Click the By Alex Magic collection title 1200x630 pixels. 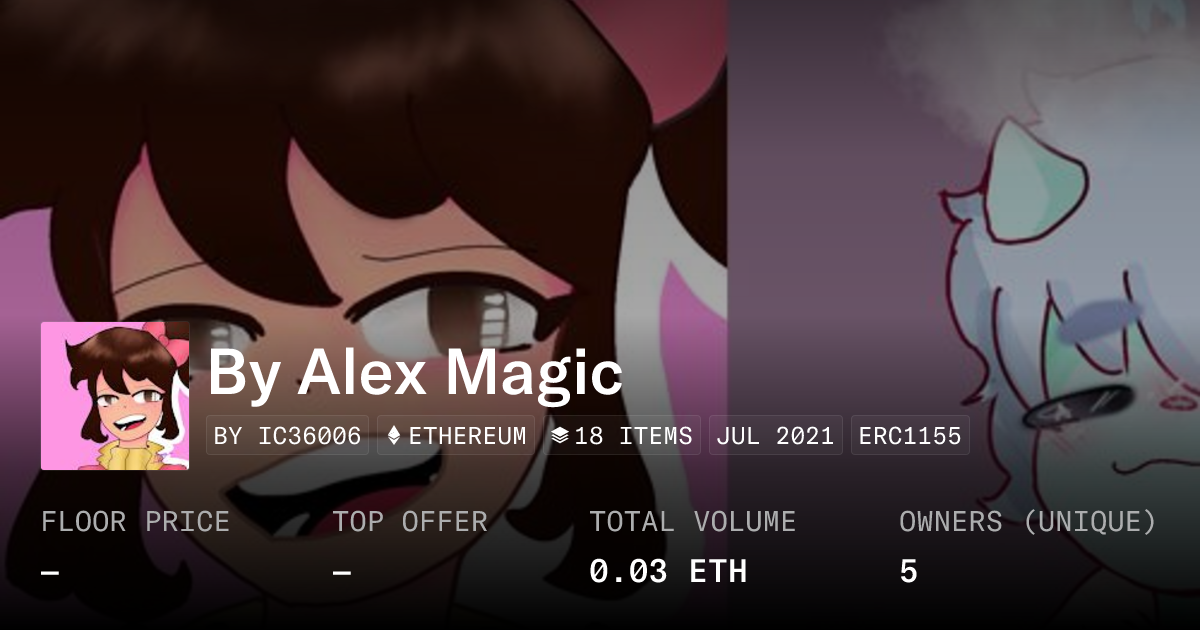pyautogui.click(x=415, y=374)
